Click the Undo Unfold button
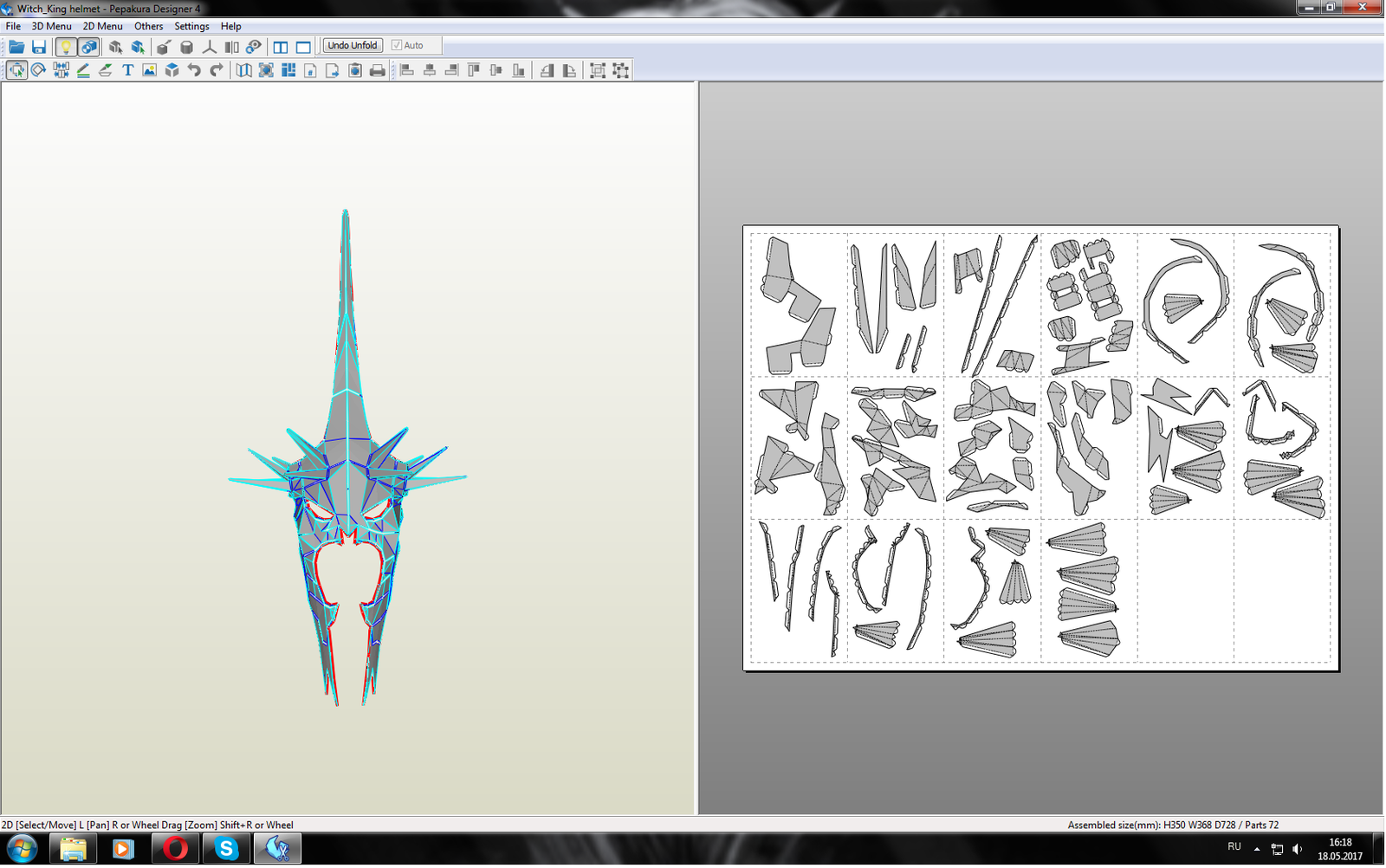This screenshot has height=868, width=1386. (353, 45)
